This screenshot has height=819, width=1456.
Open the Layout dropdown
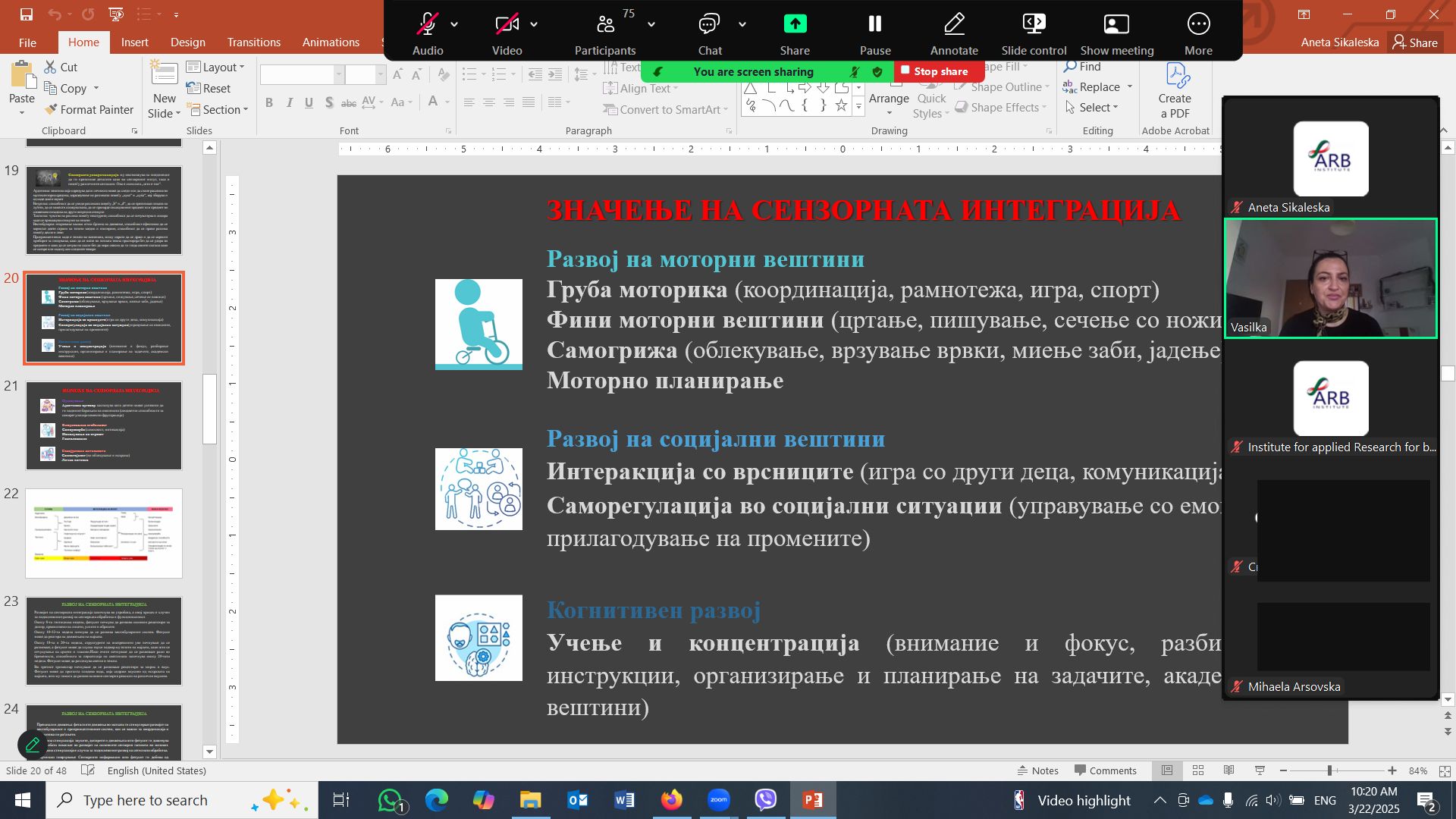pyautogui.click(x=215, y=67)
